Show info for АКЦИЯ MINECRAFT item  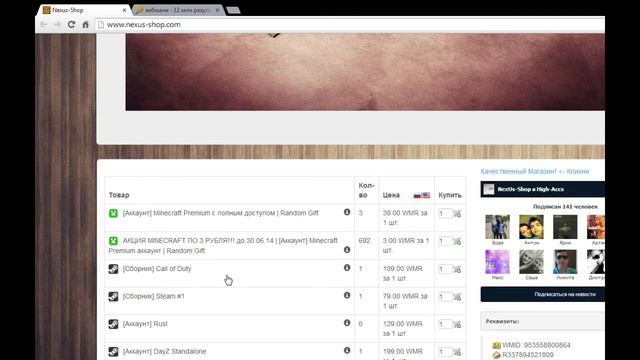(347, 249)
